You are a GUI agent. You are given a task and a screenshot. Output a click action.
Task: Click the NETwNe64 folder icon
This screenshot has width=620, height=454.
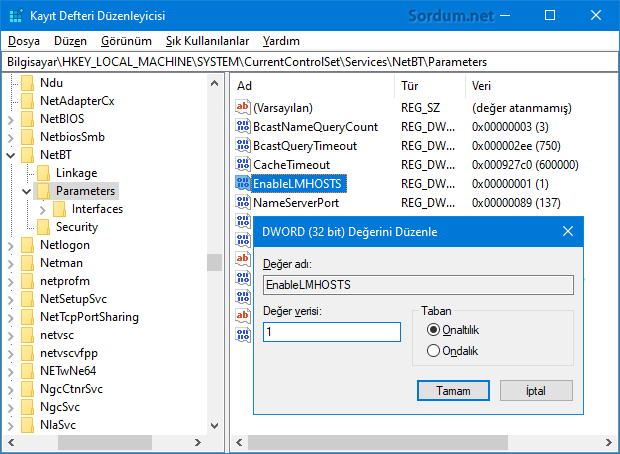pos(28,371)
